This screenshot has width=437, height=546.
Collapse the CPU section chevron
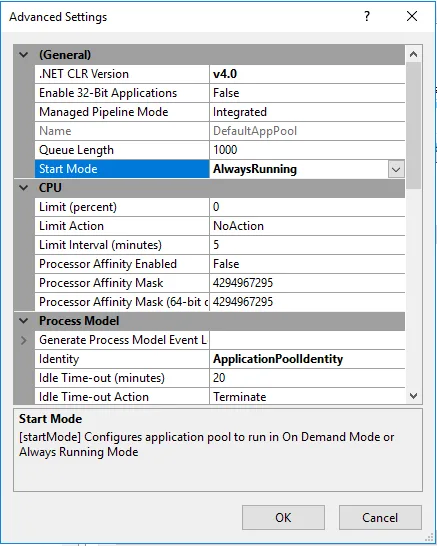(x=24, y=188)
